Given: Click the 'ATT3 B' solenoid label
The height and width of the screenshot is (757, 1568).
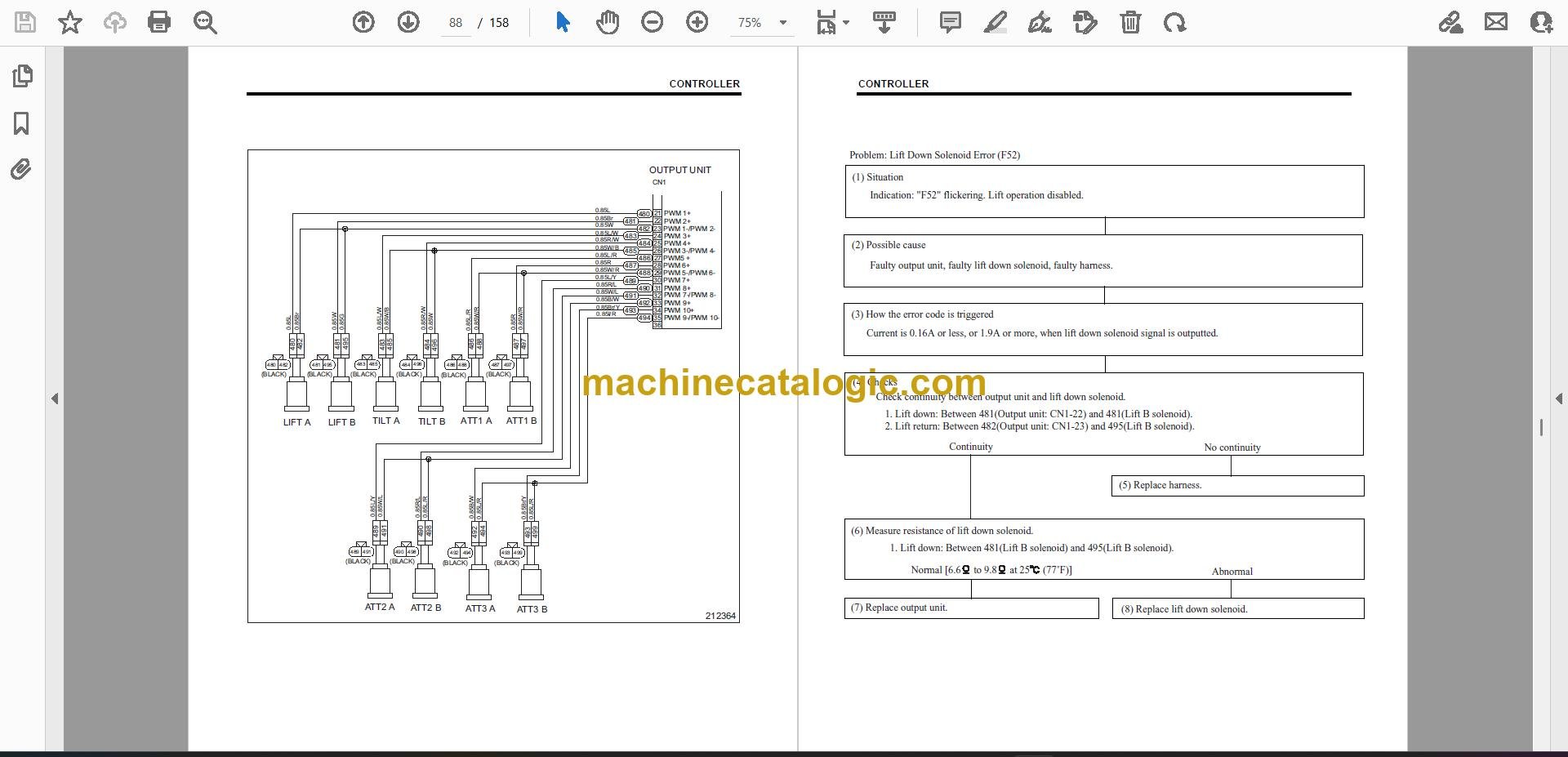Looking at the screenshot, I should 532,609.
